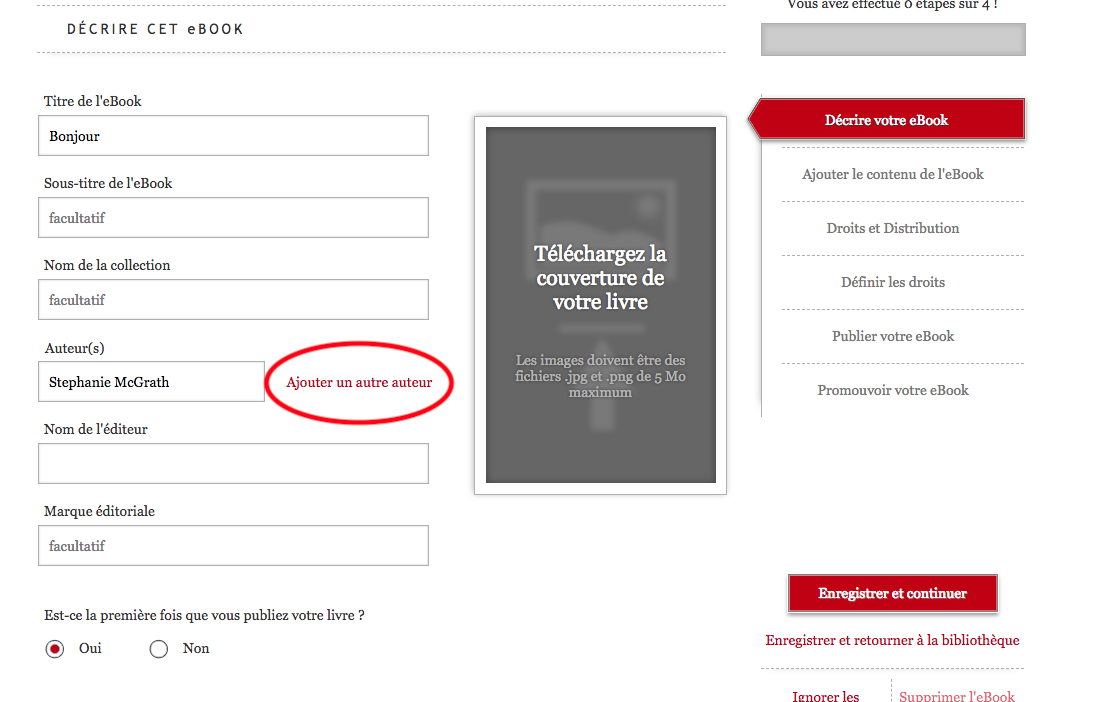The width and height of the screenshot is (1093, 702).
Task: Click the 'Sous-titre de l'eBook' field
Action: point(233,217)
